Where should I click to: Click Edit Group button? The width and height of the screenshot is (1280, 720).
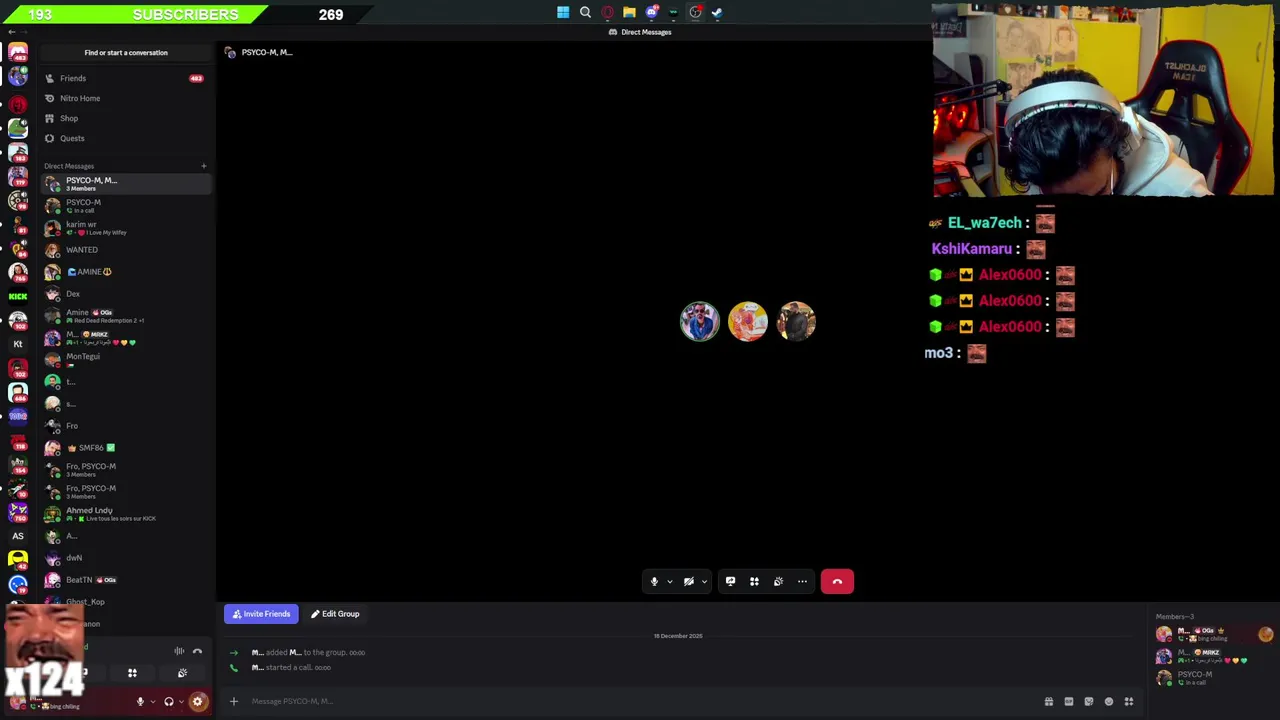[x=335, y=614]
